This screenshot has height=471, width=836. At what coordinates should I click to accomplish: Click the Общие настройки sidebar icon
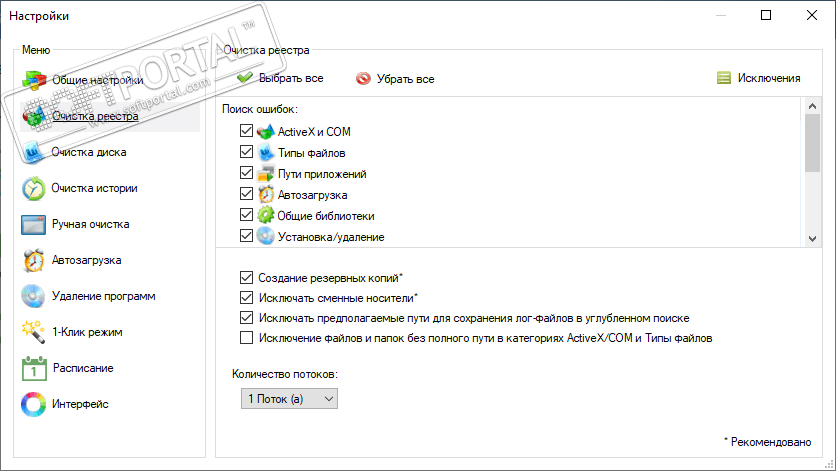tap(35, 81)
